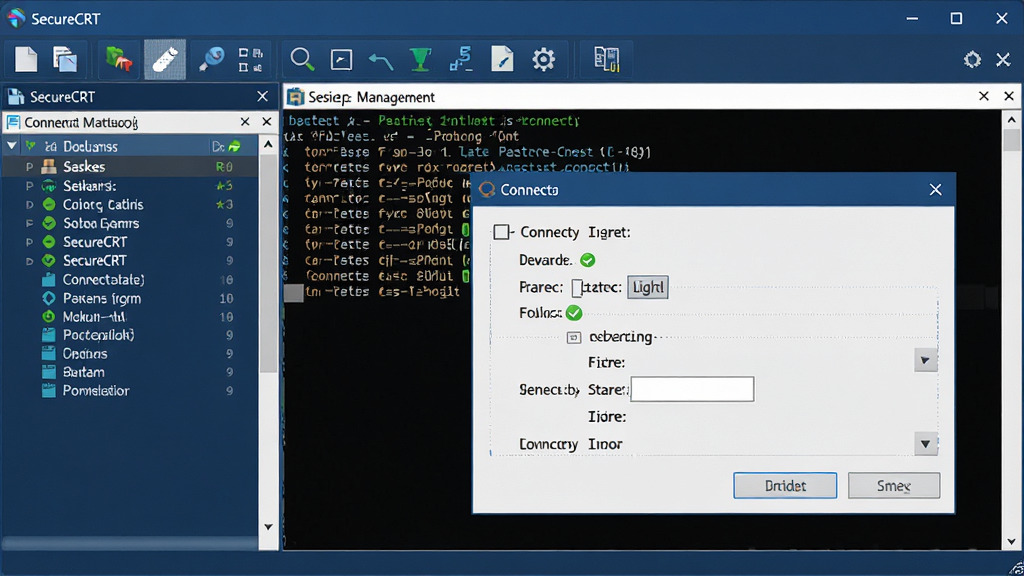Click the Sesiep Management panel icon
Image resolution: width=1024 pixels, height=576 pixels.
[295, 97]
